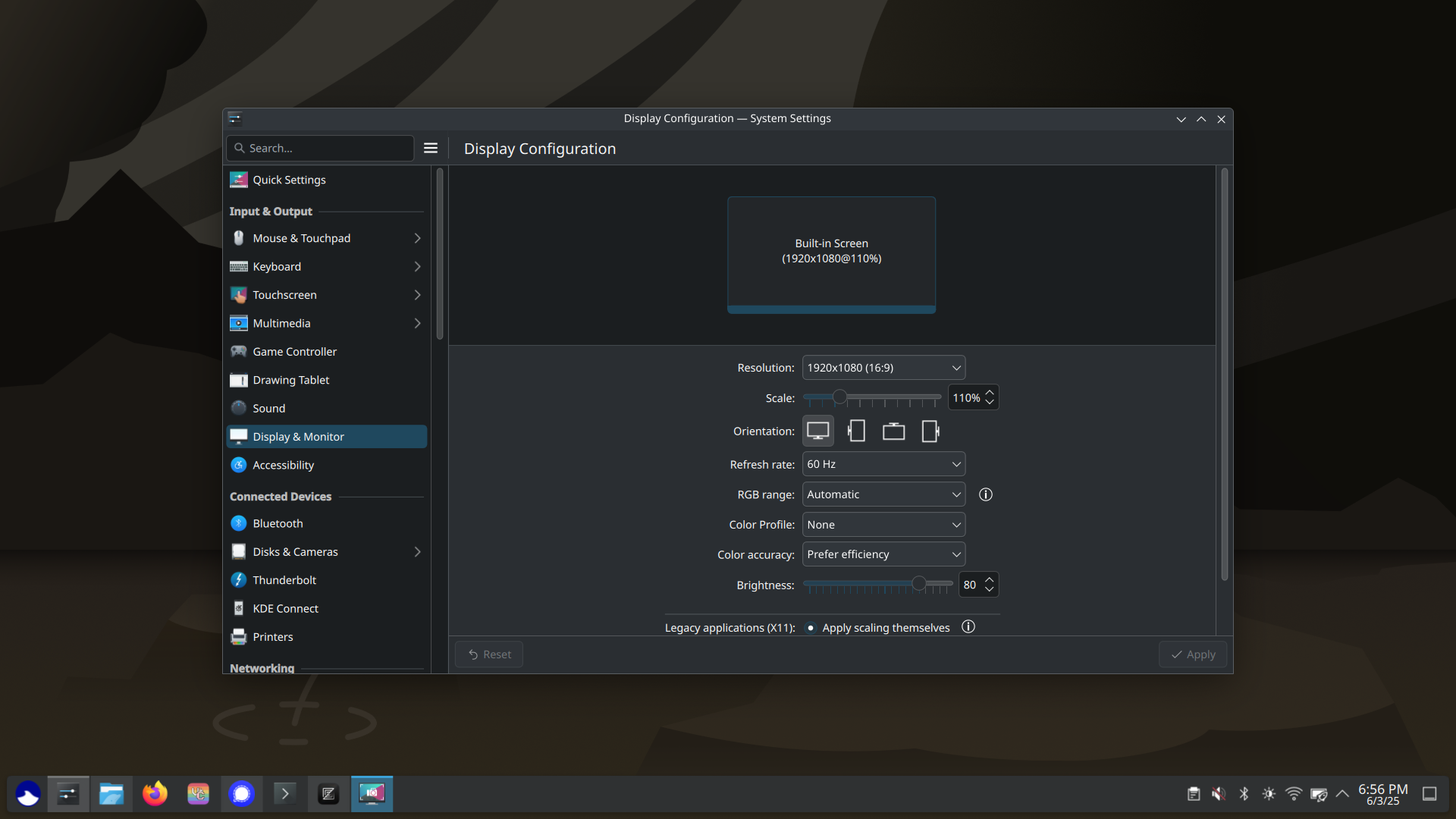Image resolution: width=1456 pixels, height=819 pixels.
Task: Decrease brightness with down arrow
Action: click(x=989, y=590)
